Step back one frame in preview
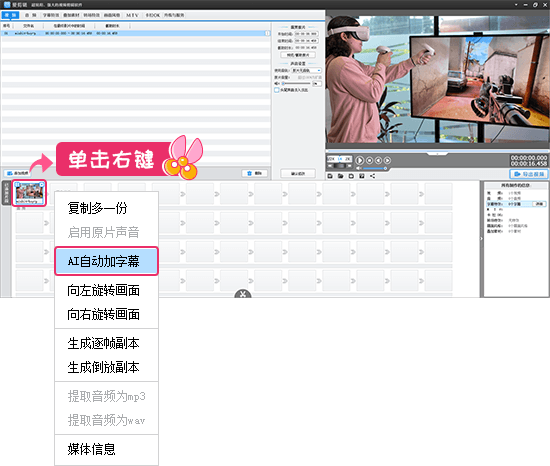The height and width of the screenshot is (466, 550). click(x=378, y=160)
